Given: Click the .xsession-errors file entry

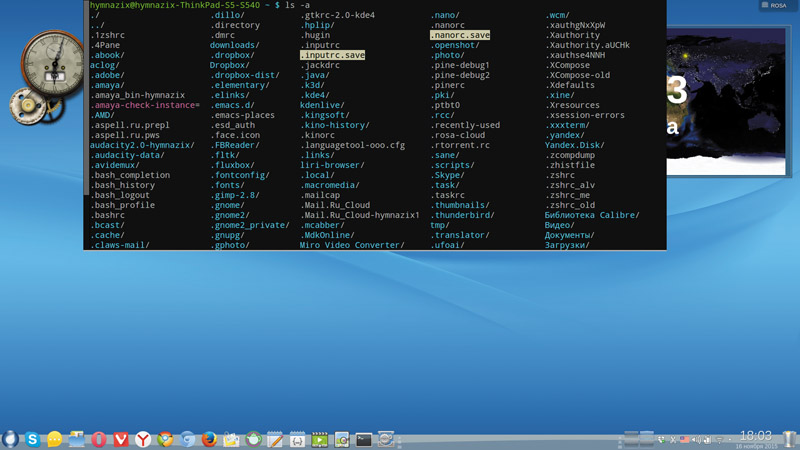Looking at the screenshot, I should [585, 115].
